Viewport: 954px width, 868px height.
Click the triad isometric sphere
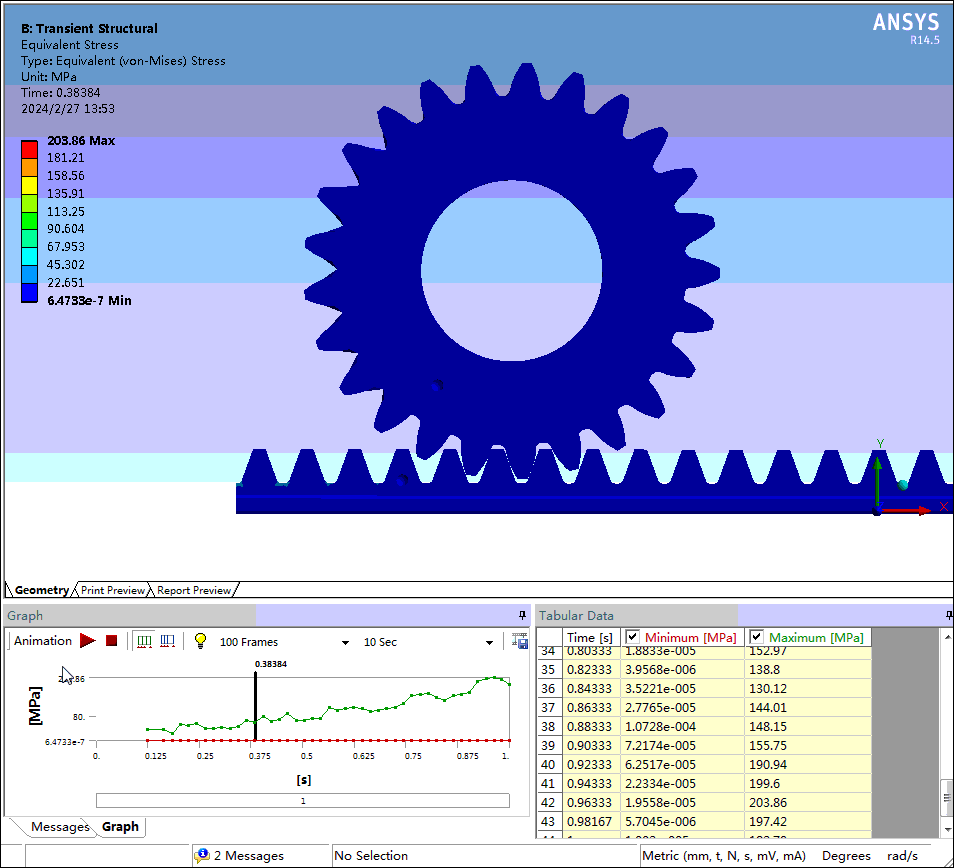(903, 485)
